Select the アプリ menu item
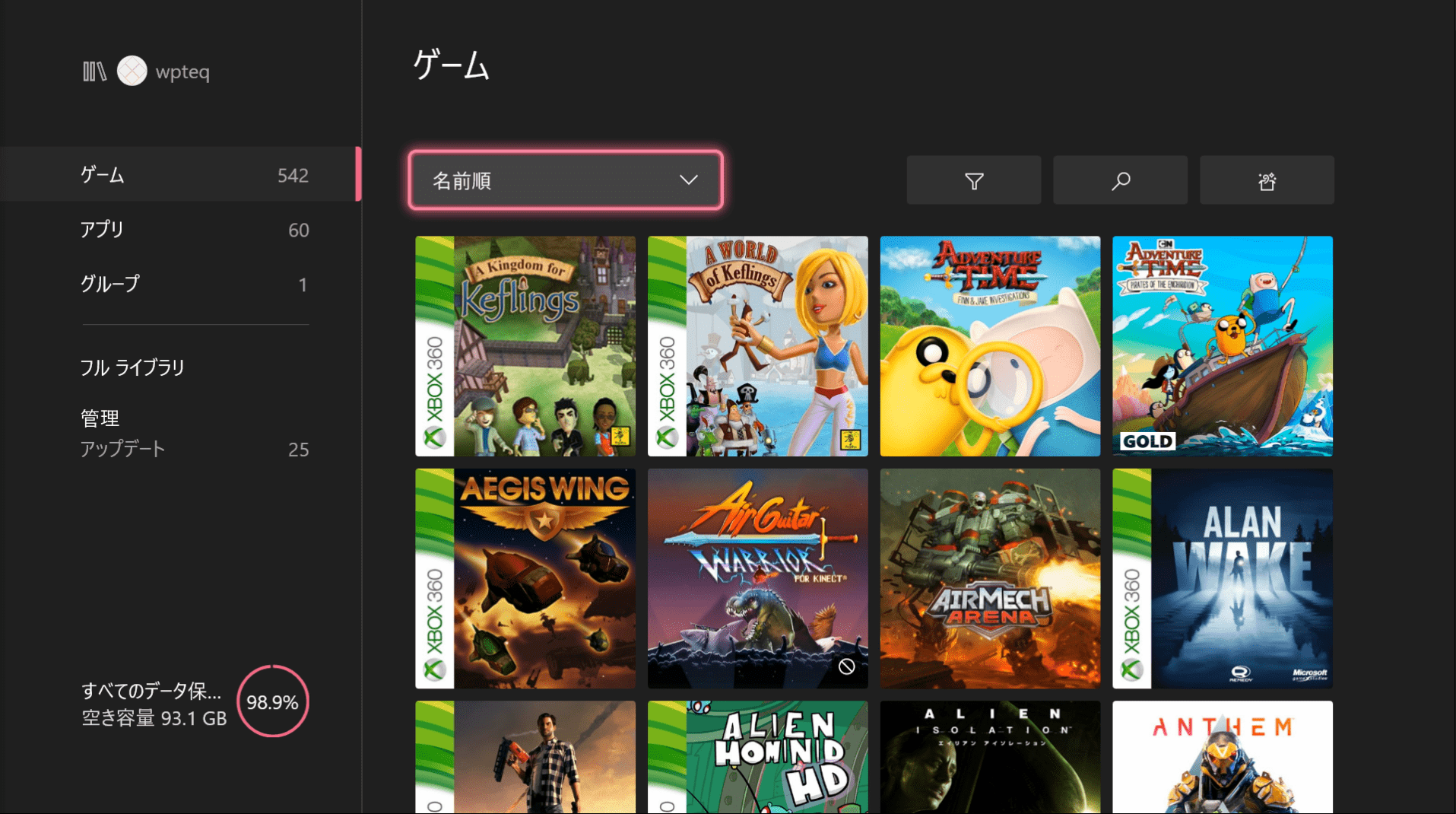 [180, 229]
